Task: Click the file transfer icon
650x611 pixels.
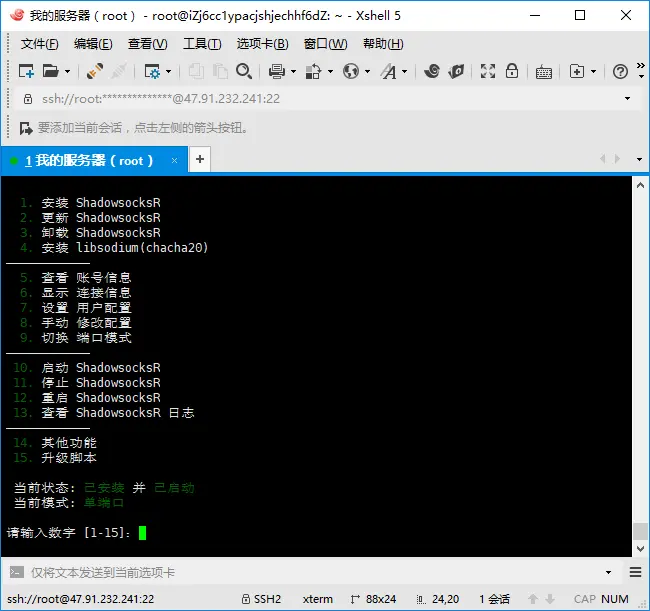Action: click(x=313, y=71)
